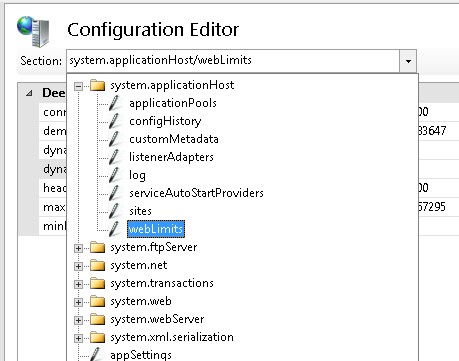Select the sites section

pyautogui.click(x=140, y=211)
